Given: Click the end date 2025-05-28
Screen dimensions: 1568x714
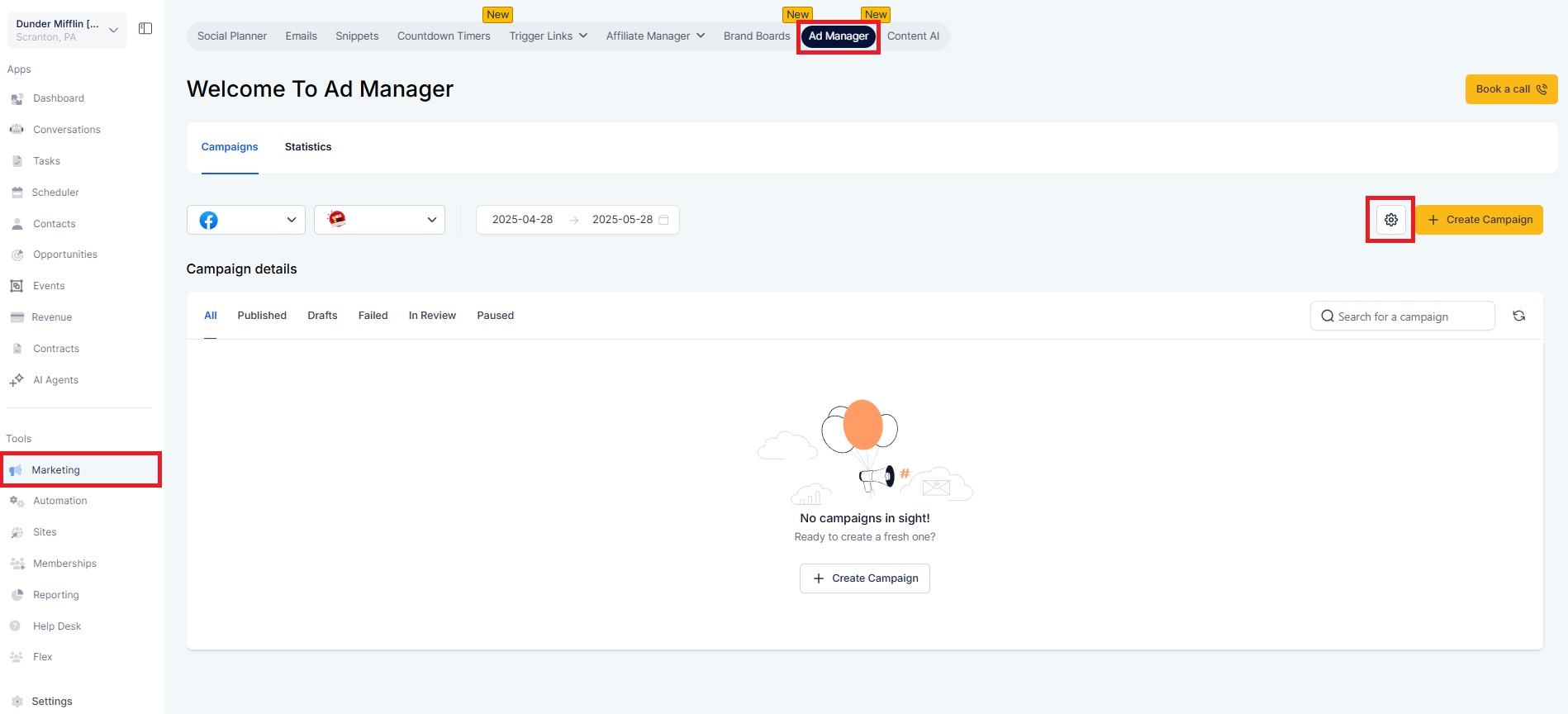Looking at the screenshot, I should click(x=622, y=220).
